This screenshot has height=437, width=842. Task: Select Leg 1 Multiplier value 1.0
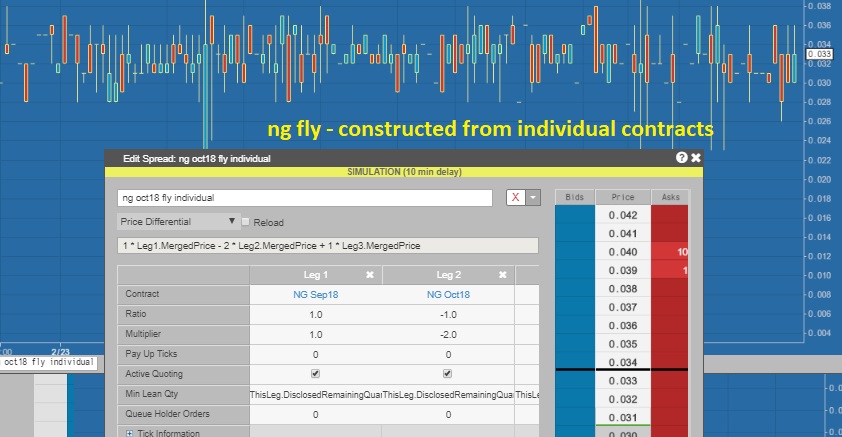point(315,334)
